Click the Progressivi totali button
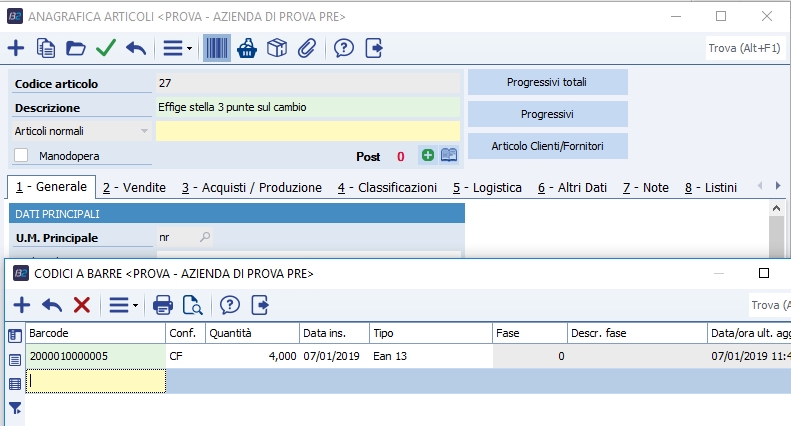 (x=547, y=82)
